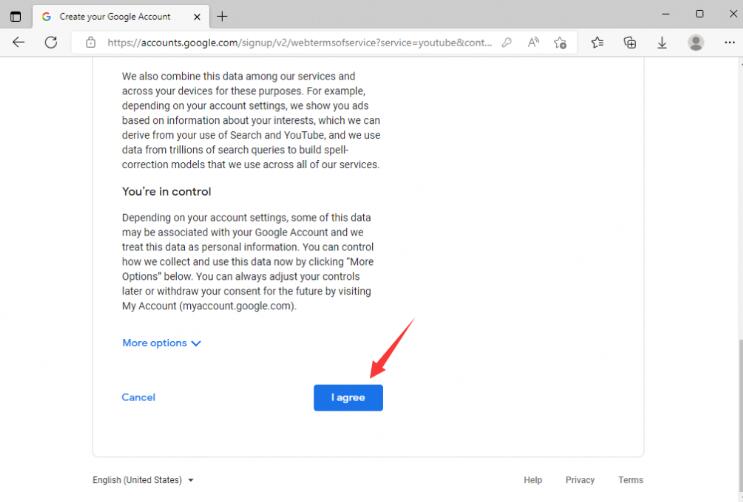
Task: Open Downloads arrow icon
Action: [x=662, y=43]
